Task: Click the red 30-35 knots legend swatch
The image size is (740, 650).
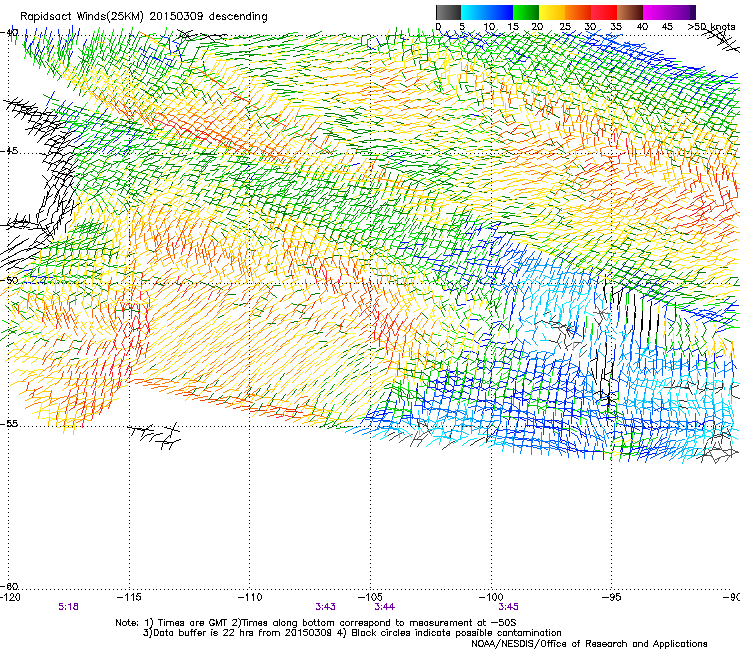Action: pos(604,12)
